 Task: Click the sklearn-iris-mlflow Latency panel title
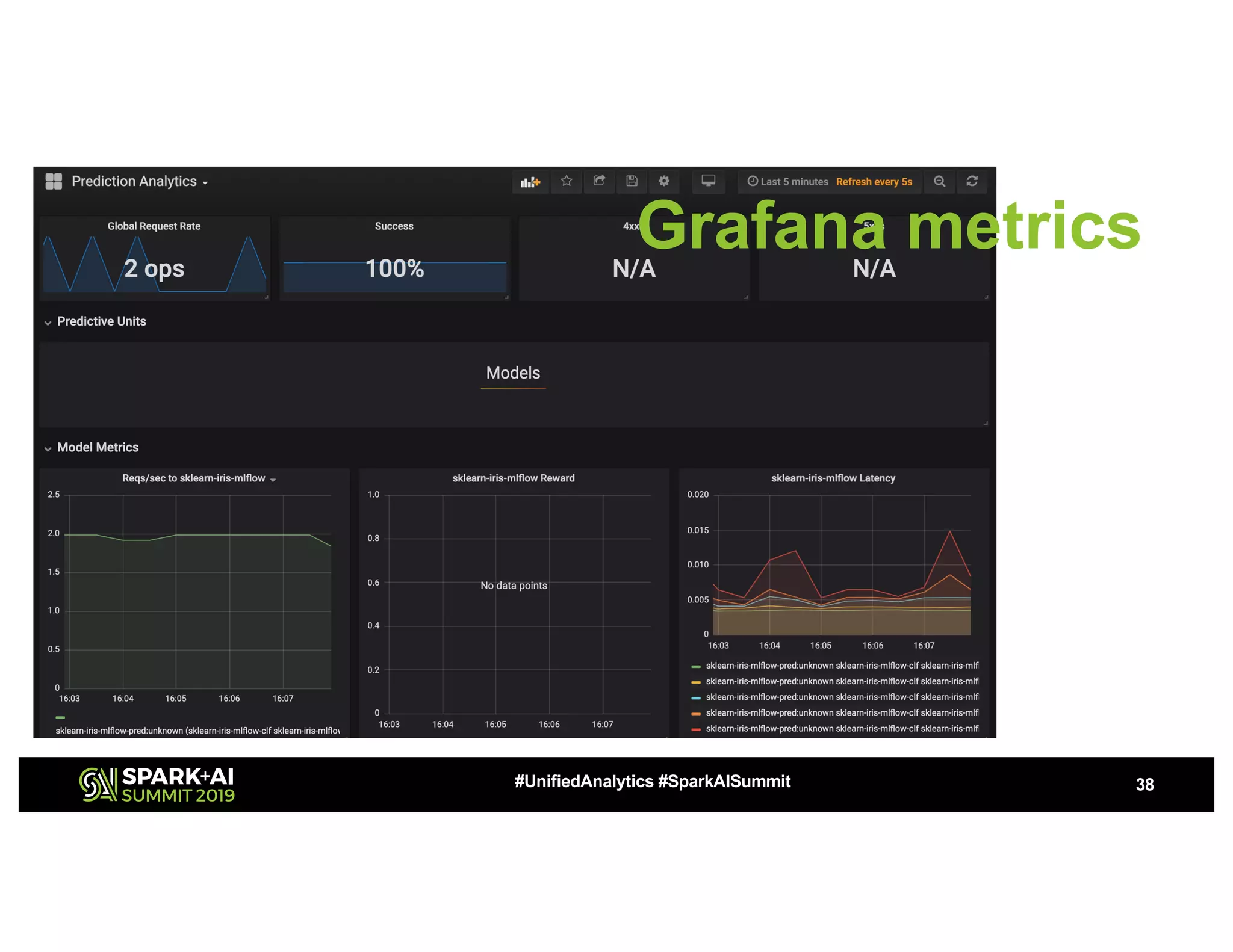click(833, 478)
